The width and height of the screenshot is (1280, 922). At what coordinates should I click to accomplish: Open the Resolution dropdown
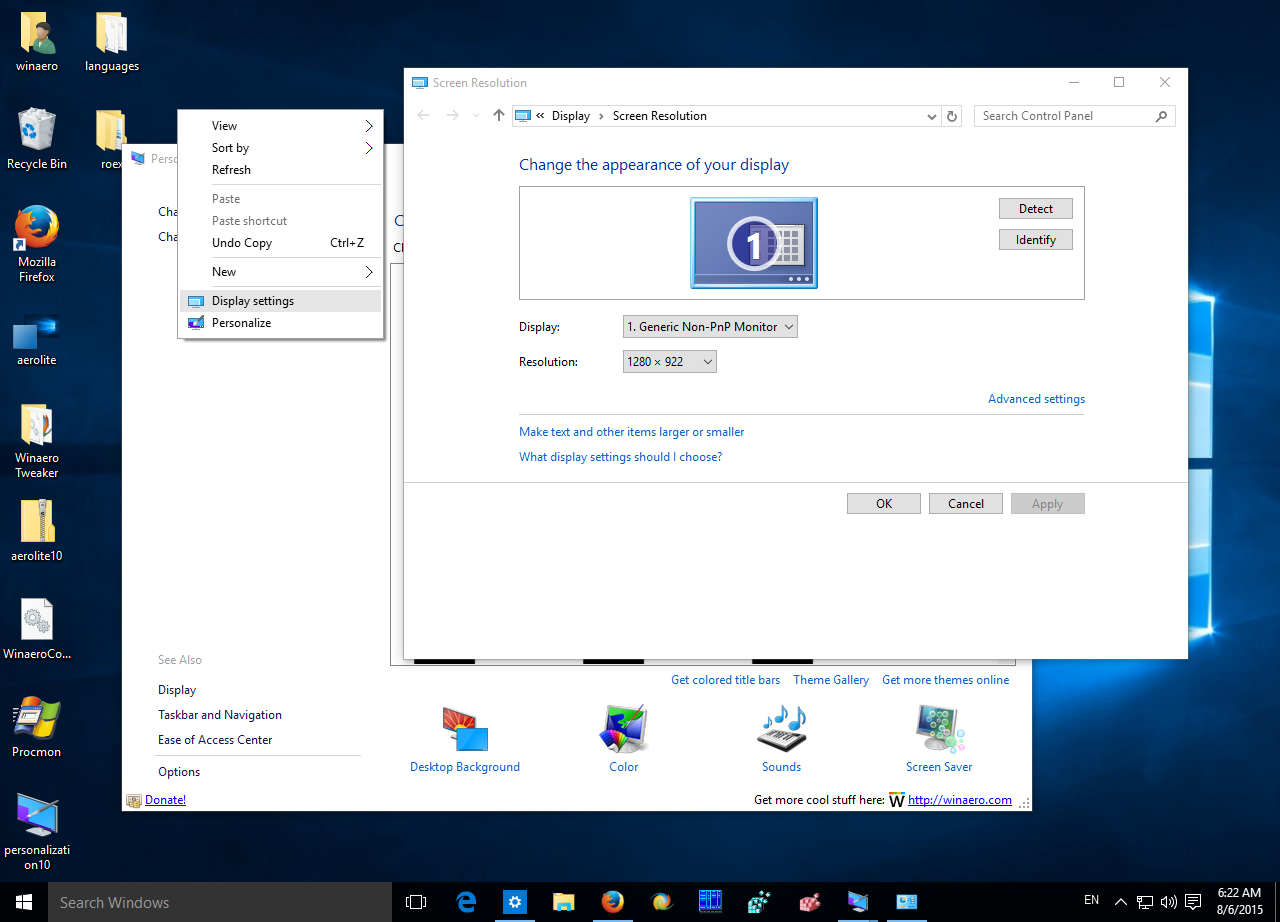click(x=670, y=362)
